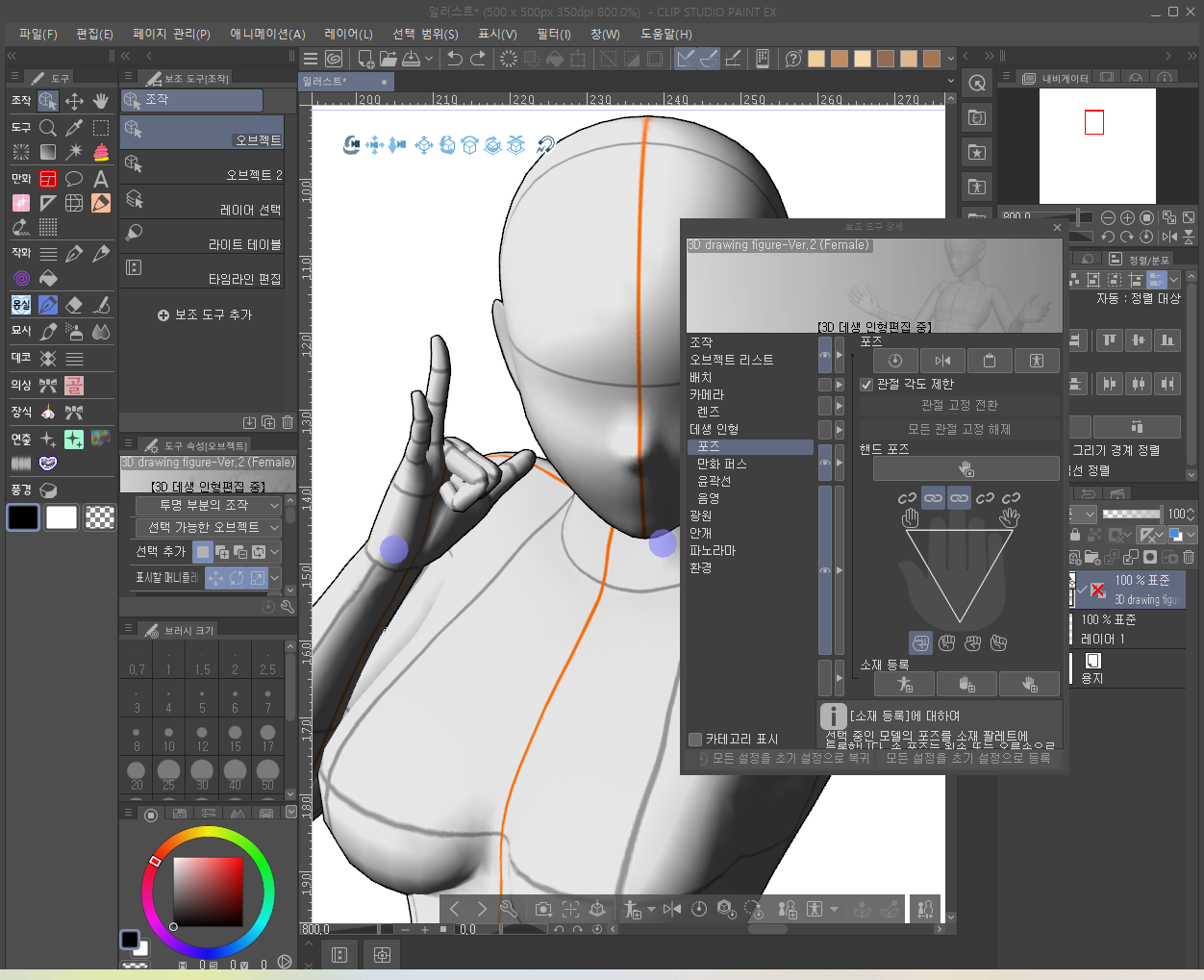The height and width of the screenshot is (980, 1204).
Task: Toggle display box for 데생 인형 category
Action: [825, 429]
